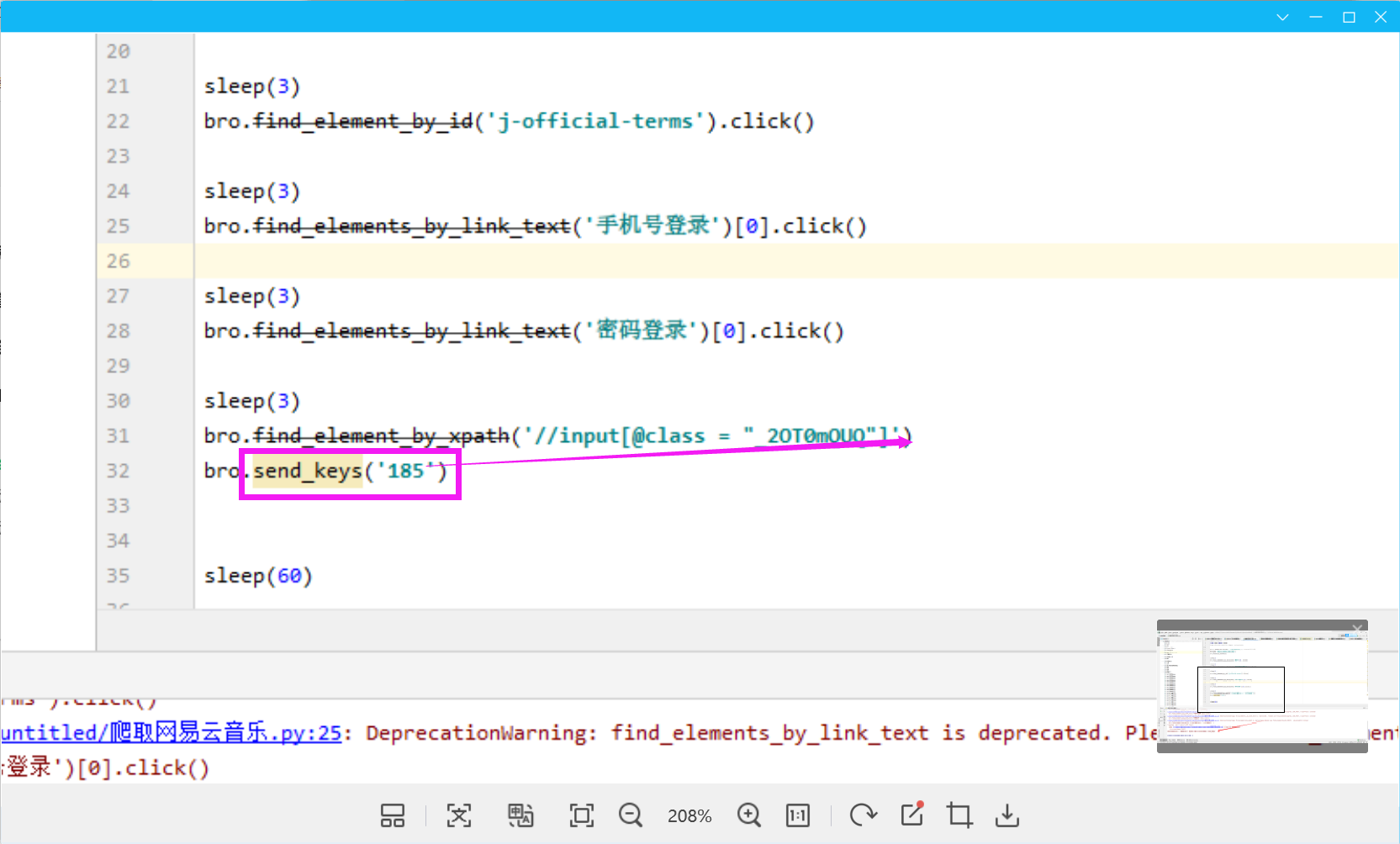Expand the title bar chevron menu

(1282, 17)
